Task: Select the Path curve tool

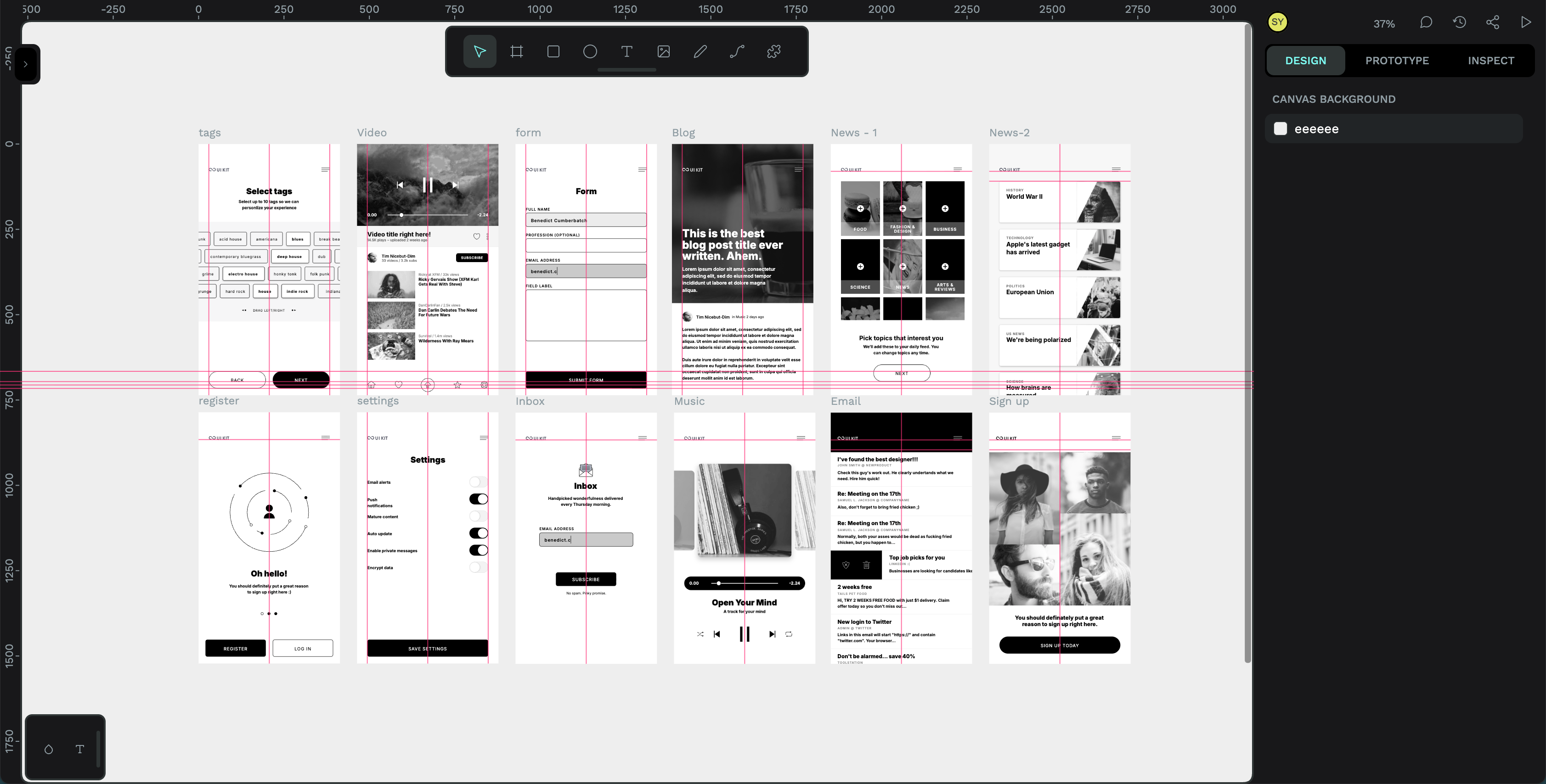Action: click(737, 51)
